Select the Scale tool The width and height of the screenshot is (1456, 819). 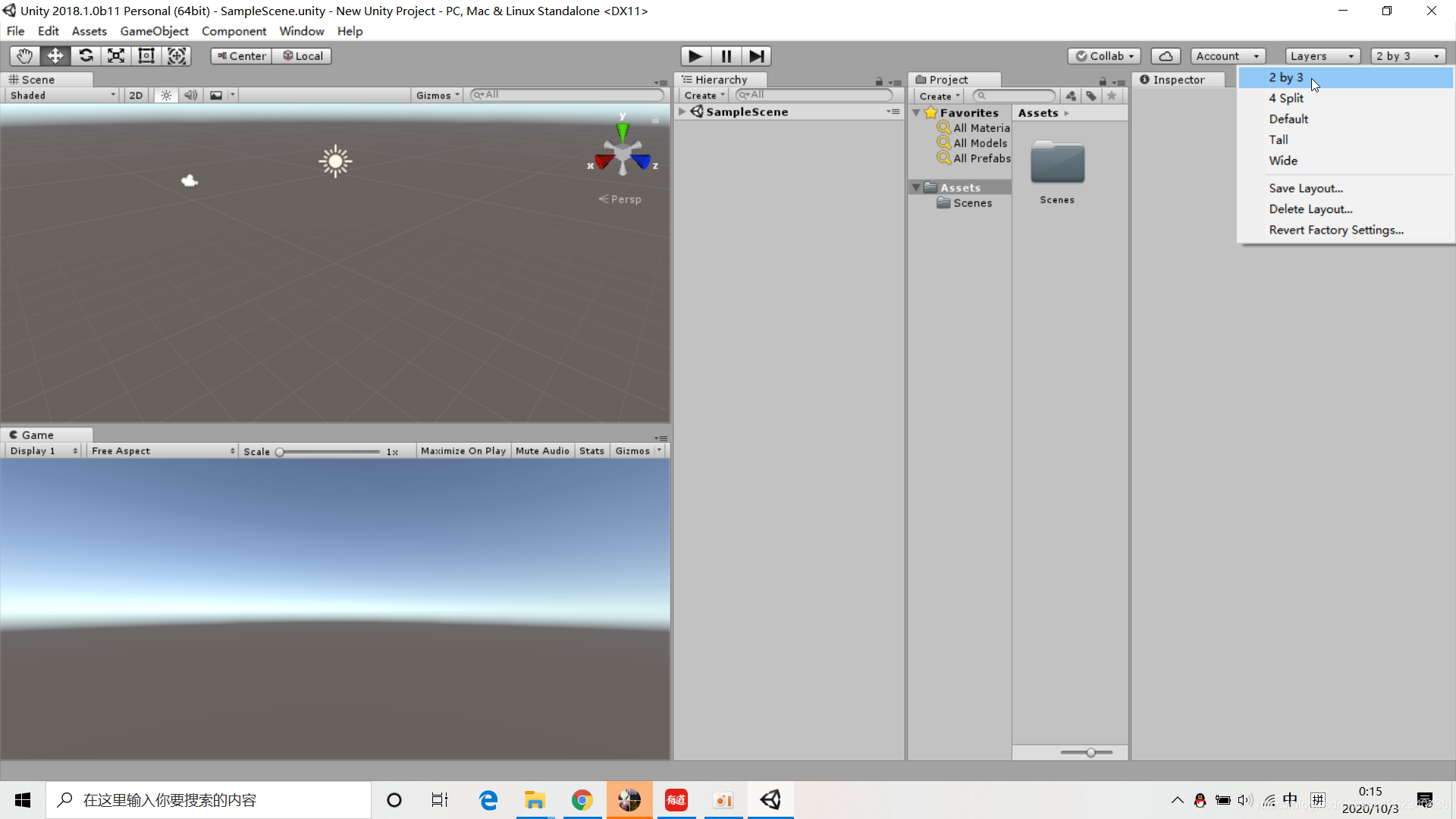tap(116, 56)
